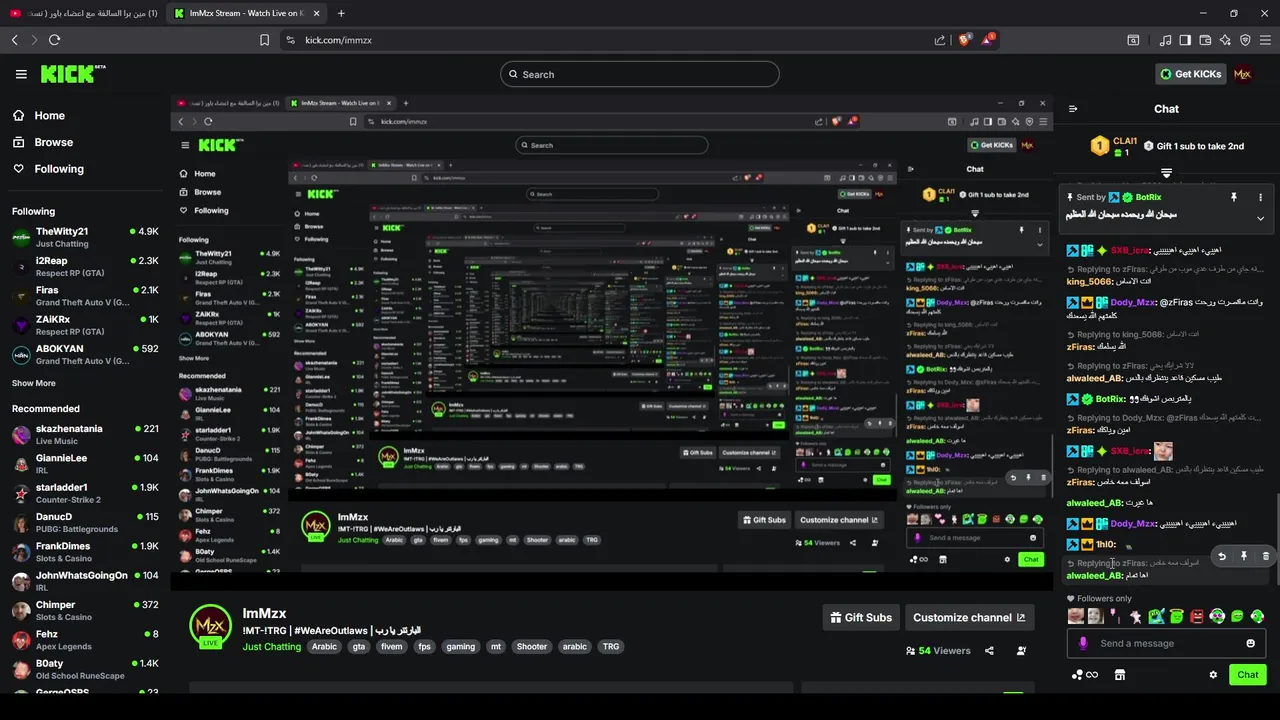The height and width of the screenshot is (720, 1280).
Task: Pin the alwaleed_AB message
Action: pos(1244,556)
